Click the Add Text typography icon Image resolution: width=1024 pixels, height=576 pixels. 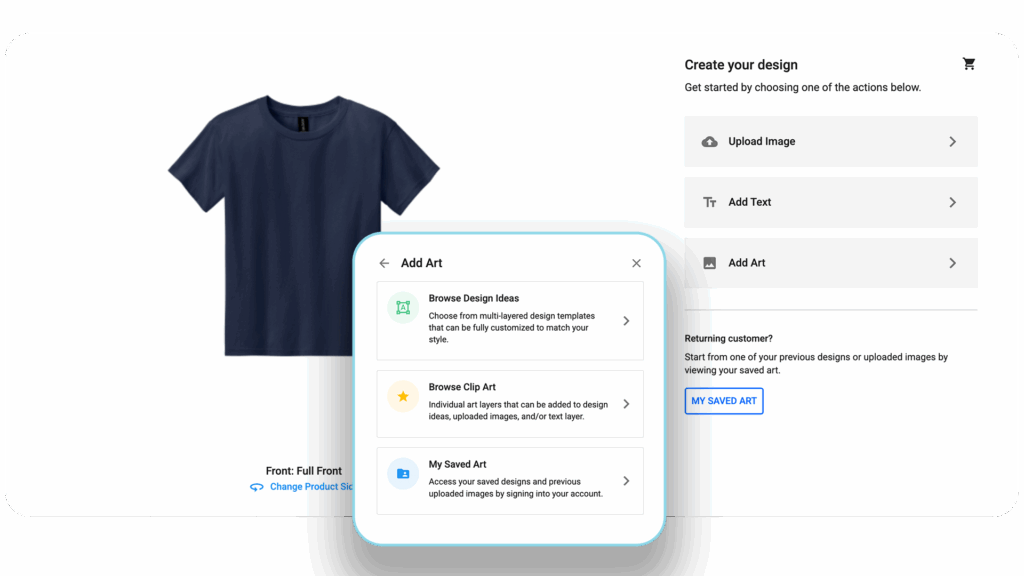[709, 202]
